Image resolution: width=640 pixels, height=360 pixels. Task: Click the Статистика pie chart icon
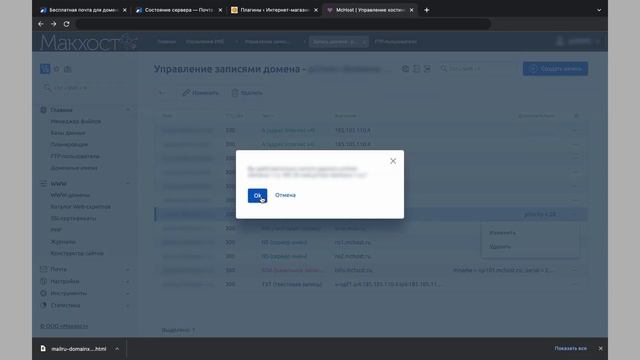[44, 305]
